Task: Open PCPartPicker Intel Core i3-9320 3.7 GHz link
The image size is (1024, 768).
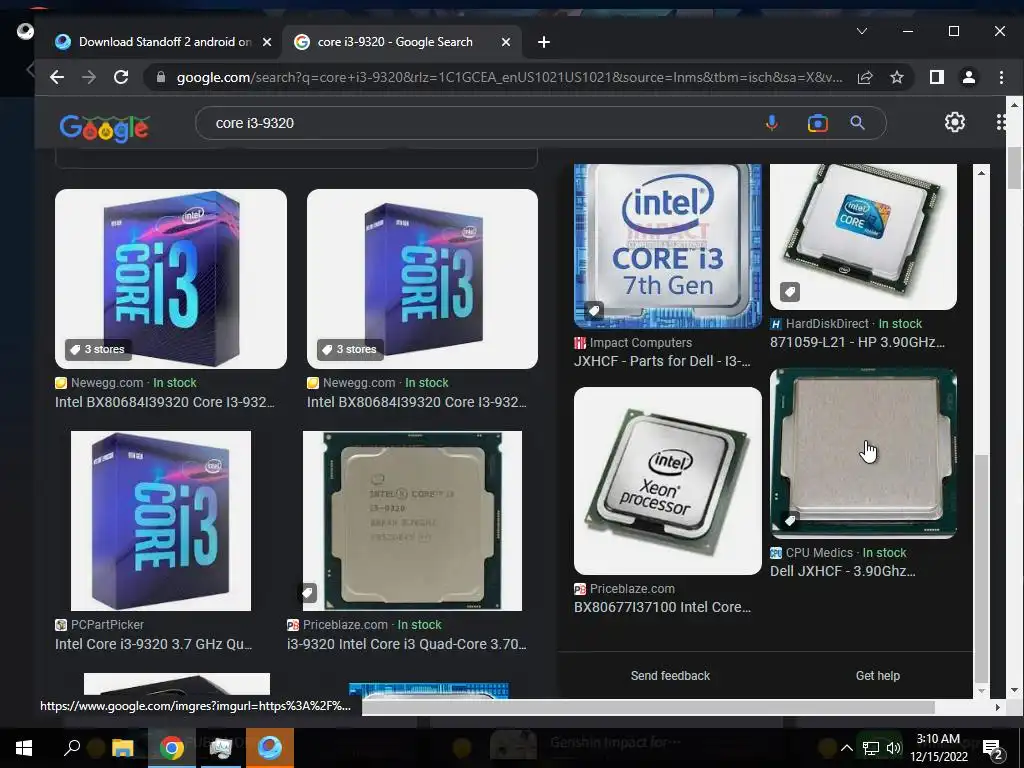Action: tap(153, 644)
